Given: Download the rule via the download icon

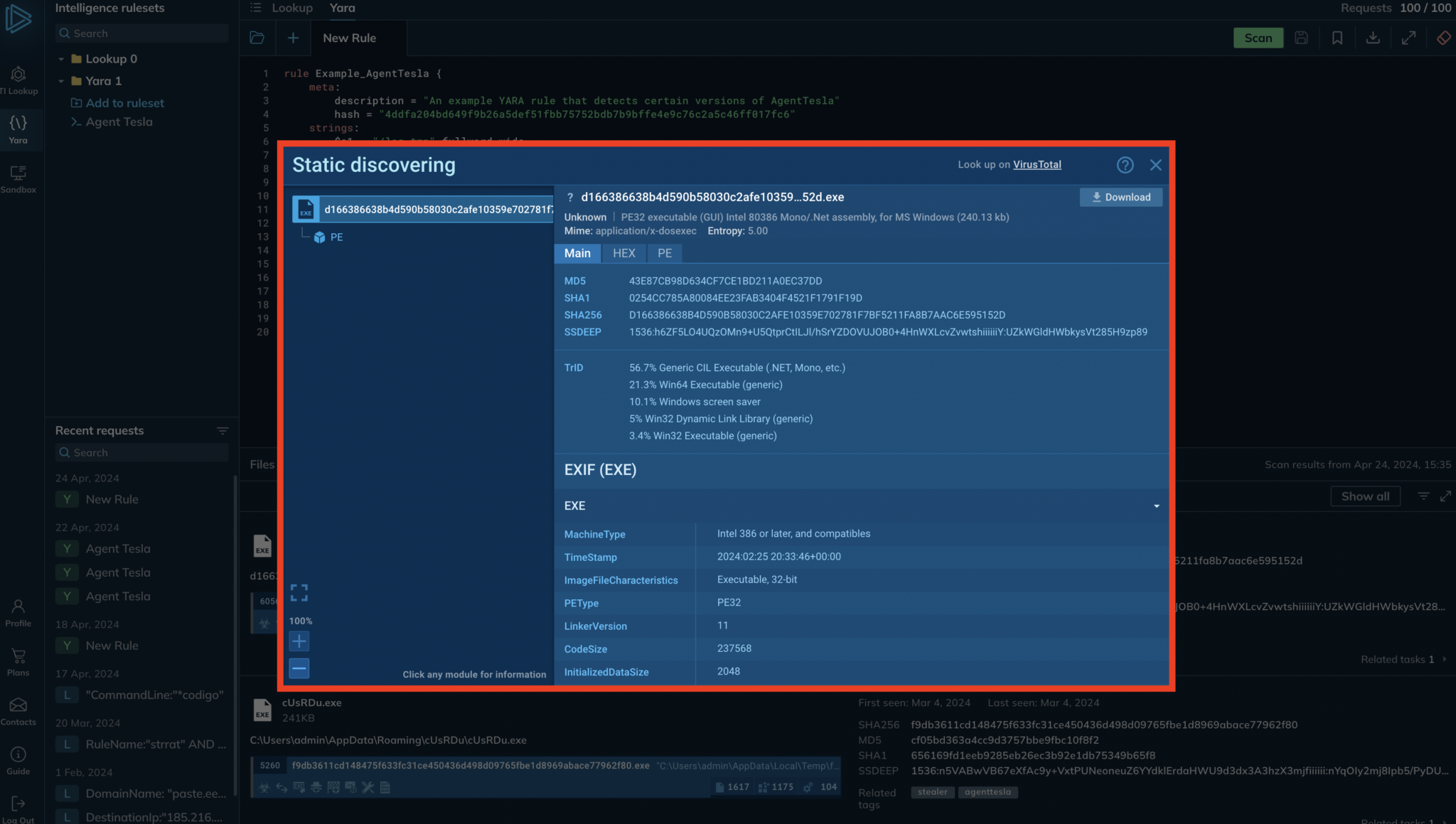Looking at the screenshot, I should [1374, 38].
